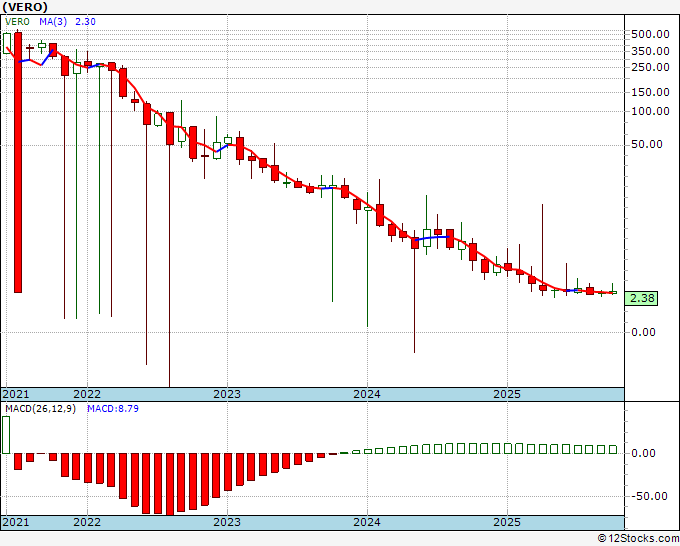Click the 250.00 price axis label
680x546 pixels.
pyautogui.click(x=651, y=67)
